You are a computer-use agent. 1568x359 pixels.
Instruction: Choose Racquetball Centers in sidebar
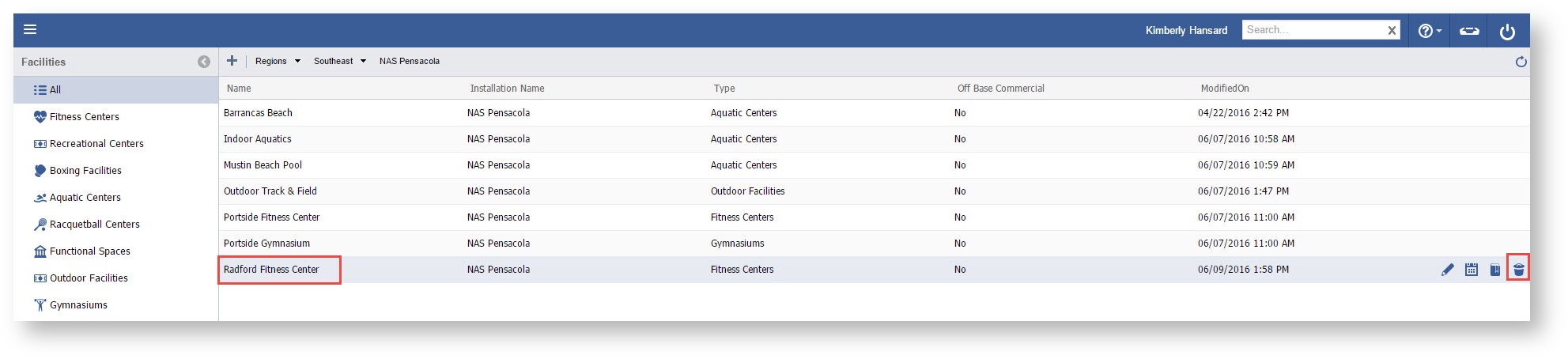pyautogui.click(x=94, y=225)
